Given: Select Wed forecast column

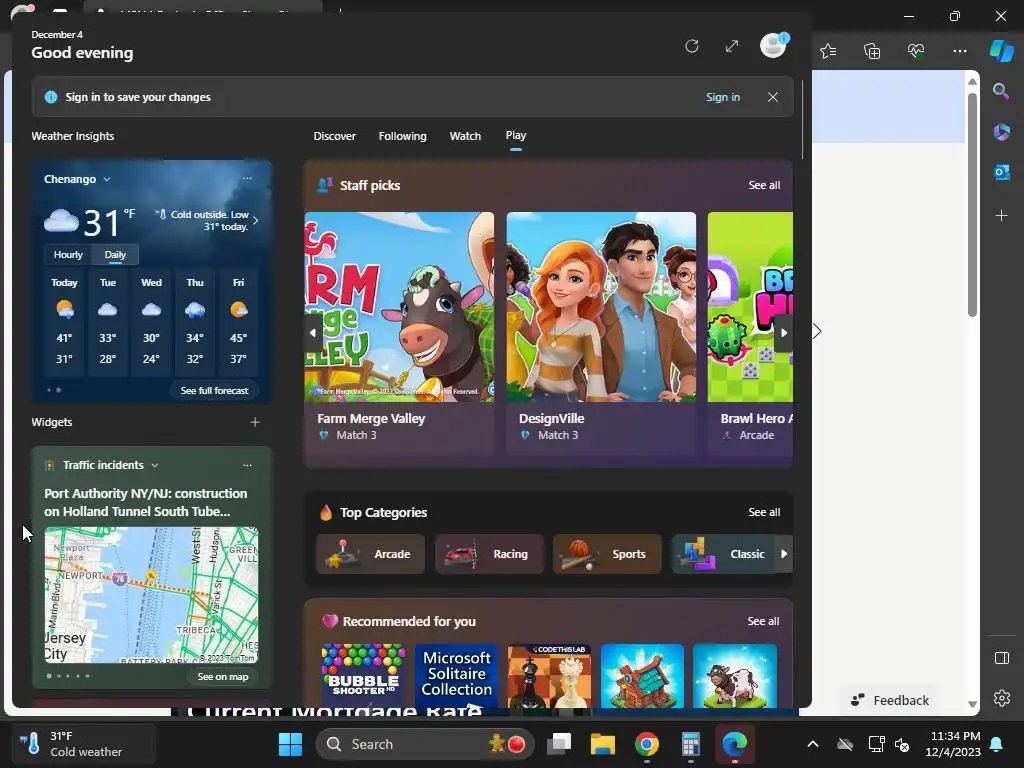Looking at the screenshot, I should [151, 322].
